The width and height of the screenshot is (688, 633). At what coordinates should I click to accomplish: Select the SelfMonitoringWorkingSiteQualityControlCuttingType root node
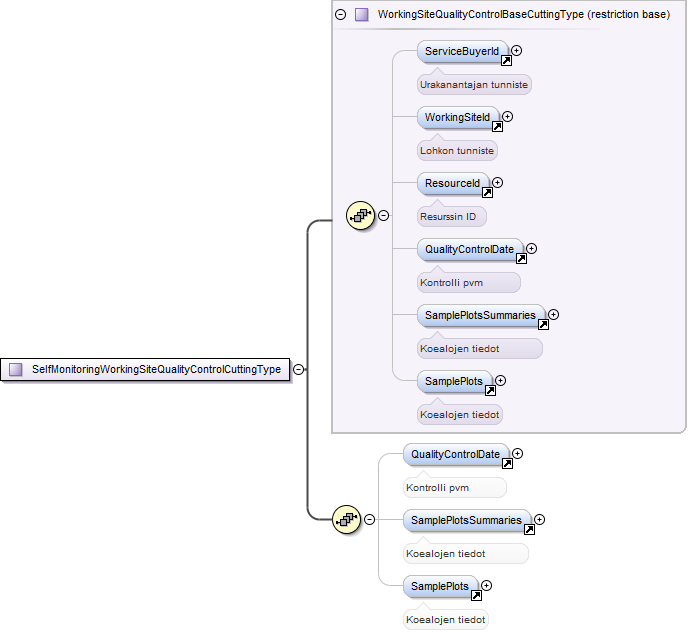[145, 369]
